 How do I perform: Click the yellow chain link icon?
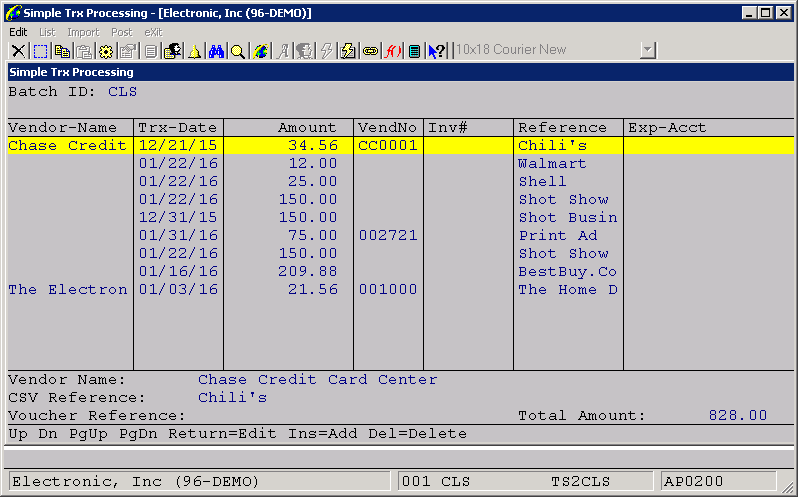tap(370, 51)
